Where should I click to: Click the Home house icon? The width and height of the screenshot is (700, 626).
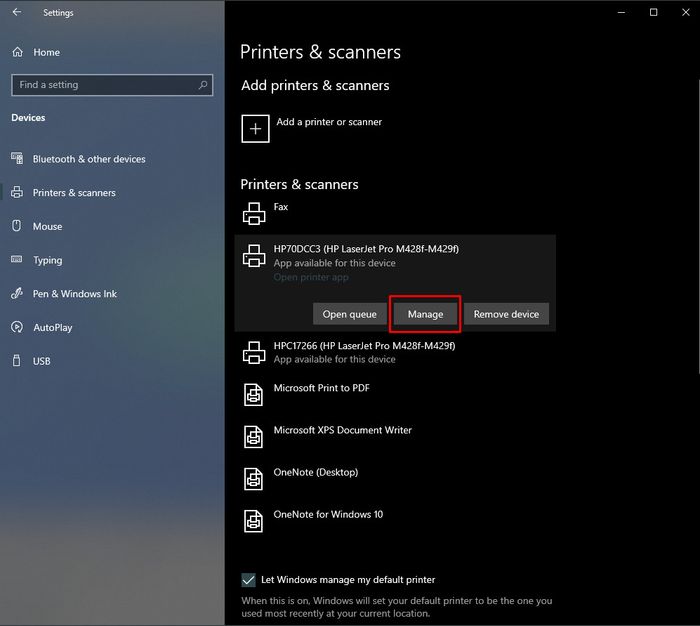pos(17,52)
